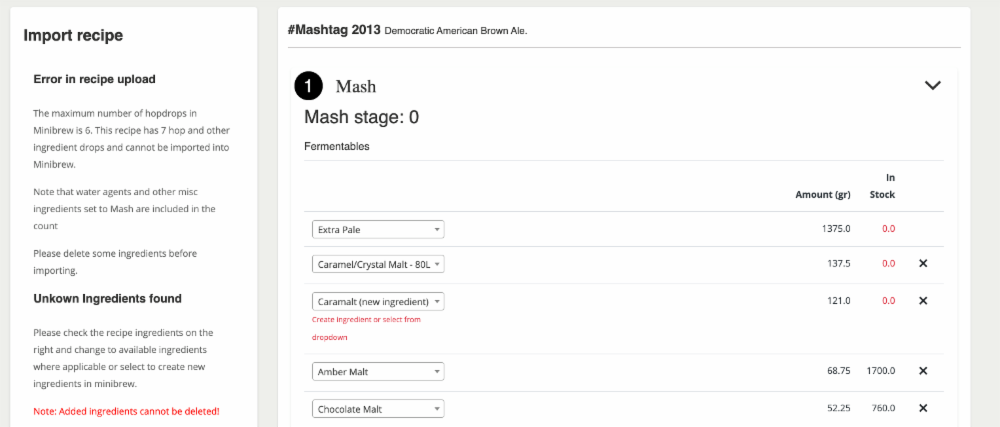Remove the Caramel/Crystal Malt - 80L row
Screen dimensions: 1000x427
tap(922, 263)
